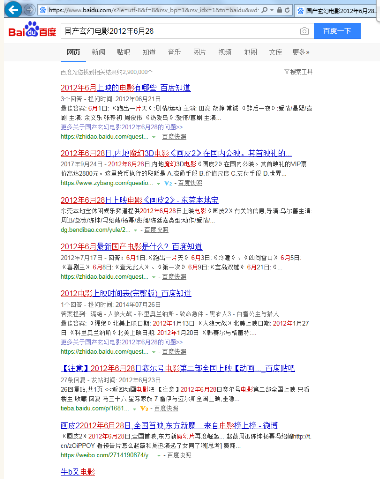Expand the 更多» category menu
The width and height of the screenshot is (380, 479).
coord(301,52)
